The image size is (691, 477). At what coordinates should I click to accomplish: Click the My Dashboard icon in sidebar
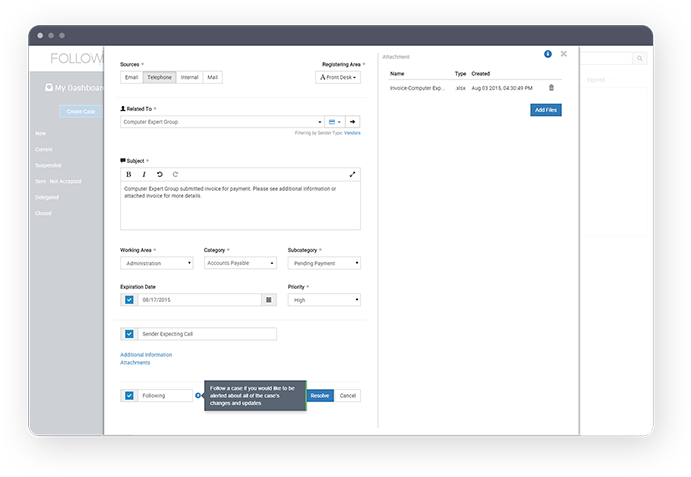tap(49, 87)
